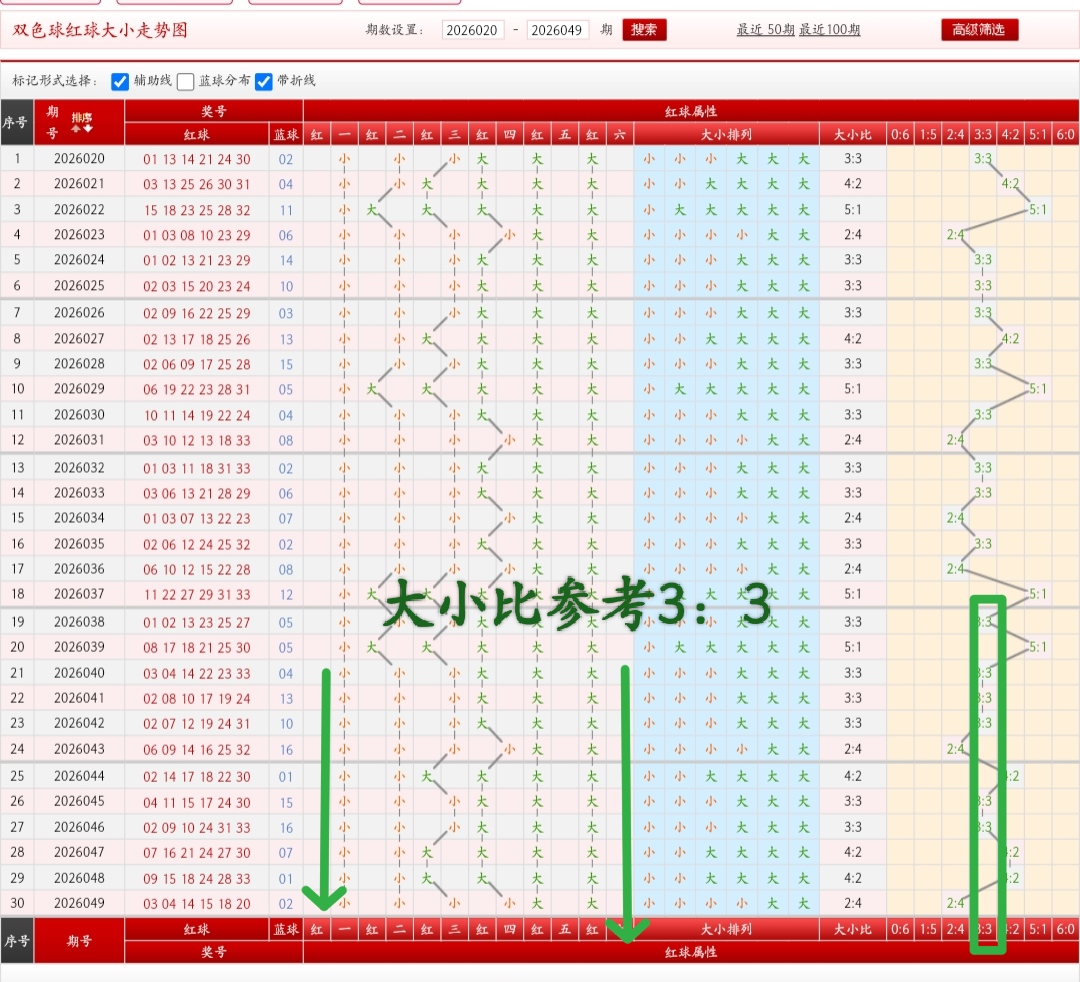1080x982 pixels.
Task: Click red numbers 06 19 22 23 28 31
Action: click(x=197, y=389)
